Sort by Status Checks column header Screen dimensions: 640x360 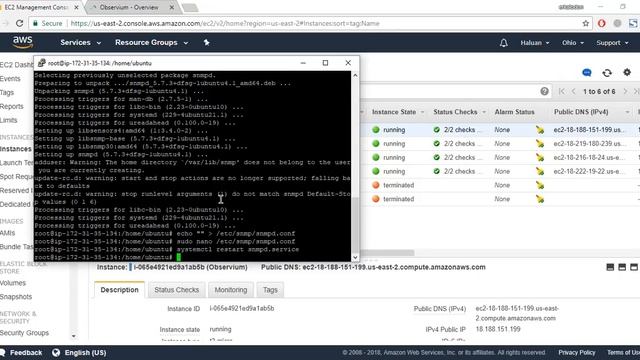455,112
